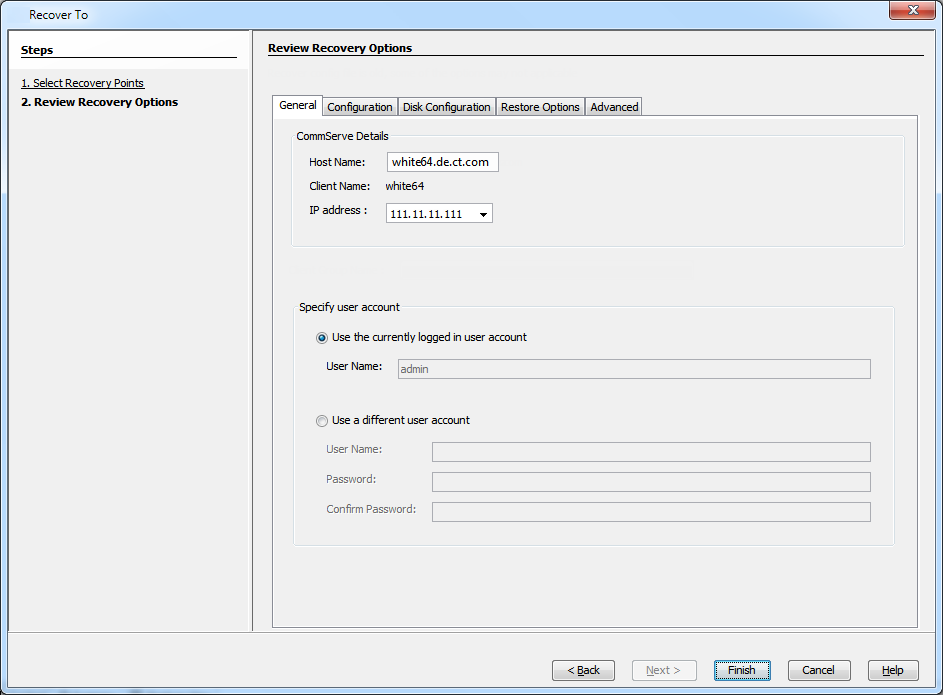Open the Advanced tab
This screenshot has height=695, width=943.
tap(613, 107)
